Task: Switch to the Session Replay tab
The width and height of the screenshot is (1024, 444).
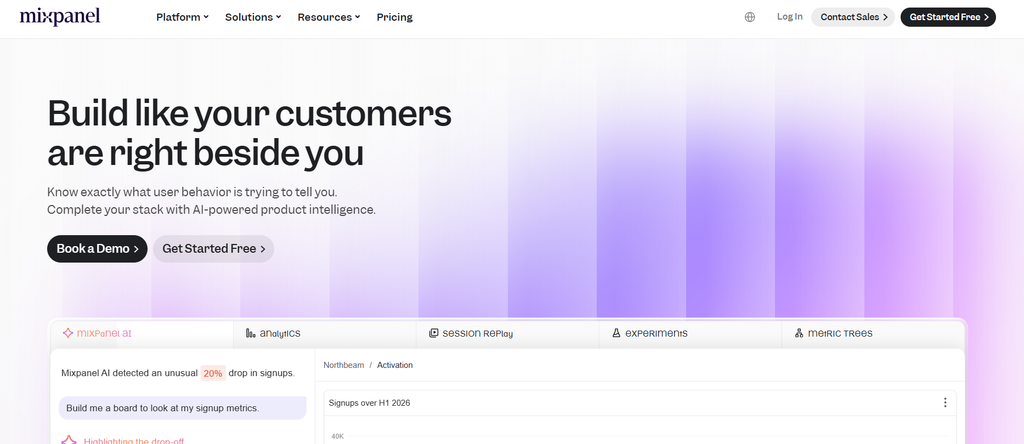Action: click(x=507, y=333)
